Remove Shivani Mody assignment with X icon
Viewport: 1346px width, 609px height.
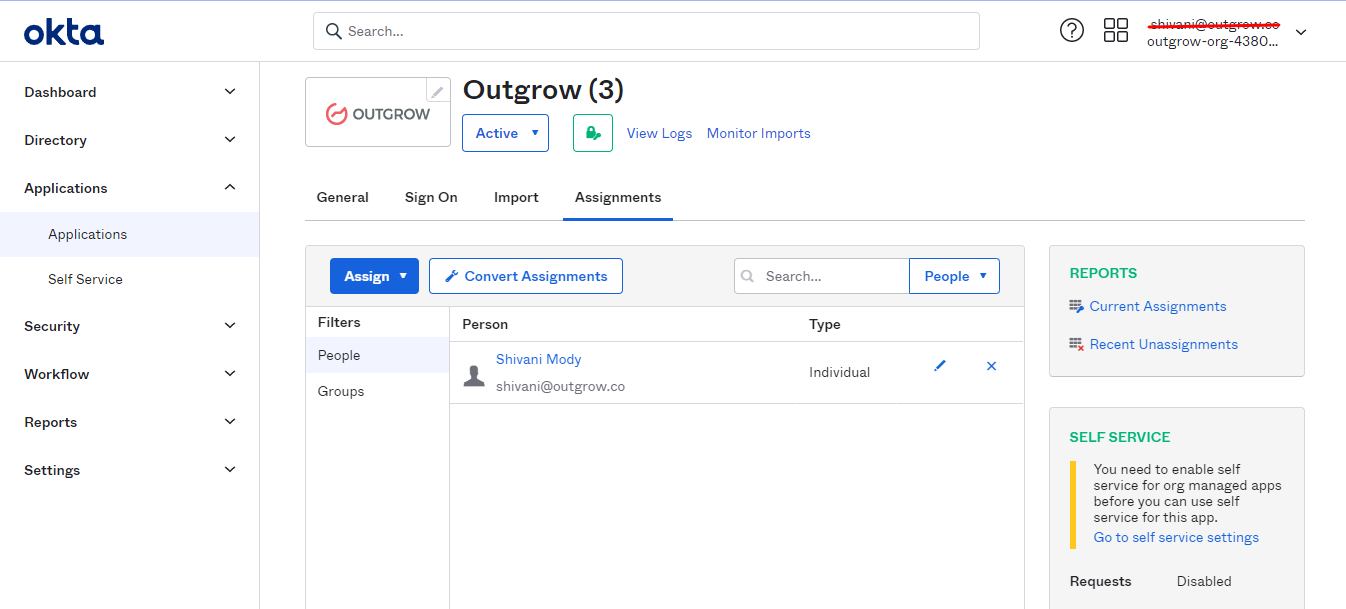(992, 366)
